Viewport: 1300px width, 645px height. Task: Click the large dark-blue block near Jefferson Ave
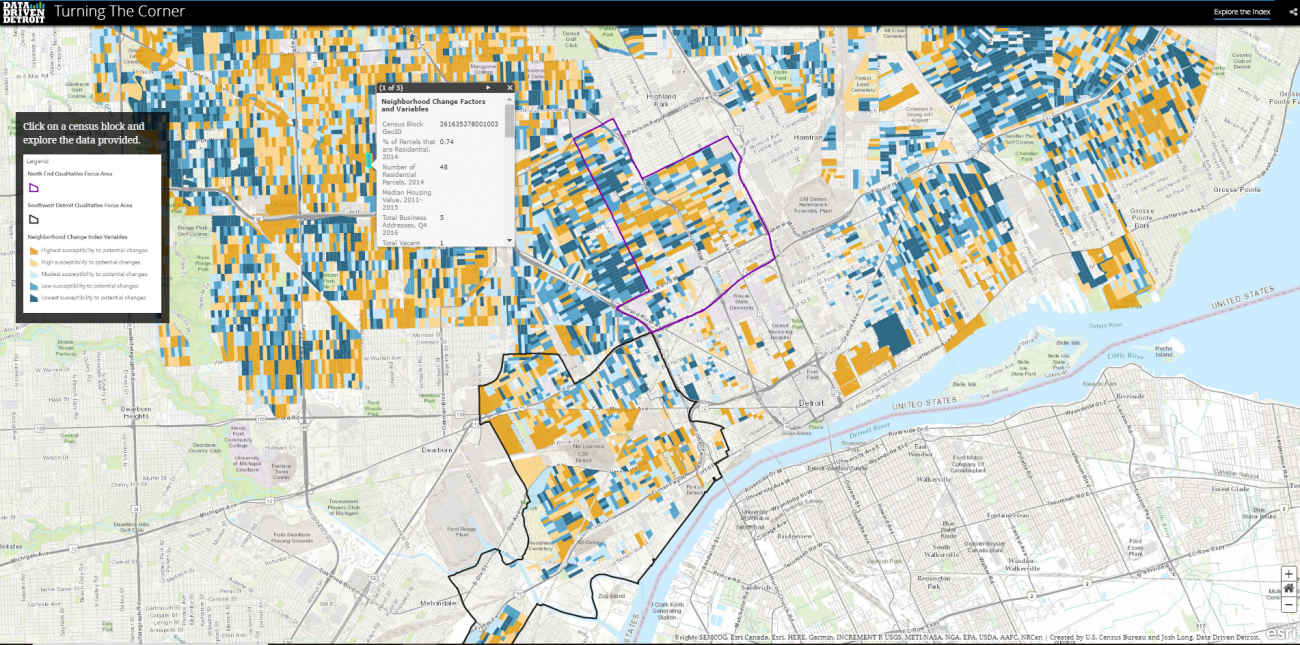tap(891, 334)
